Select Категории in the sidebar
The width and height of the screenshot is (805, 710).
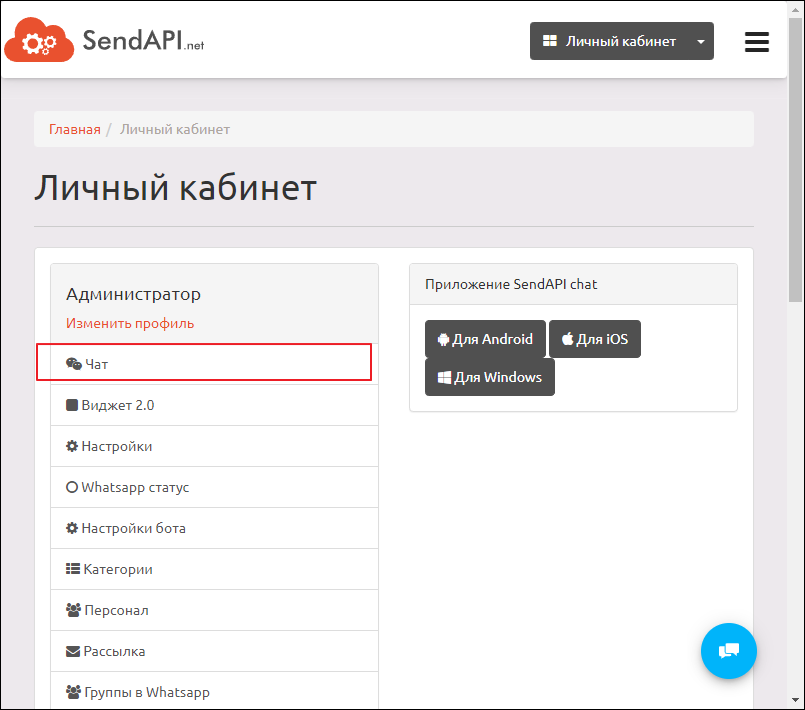(117, 569)
